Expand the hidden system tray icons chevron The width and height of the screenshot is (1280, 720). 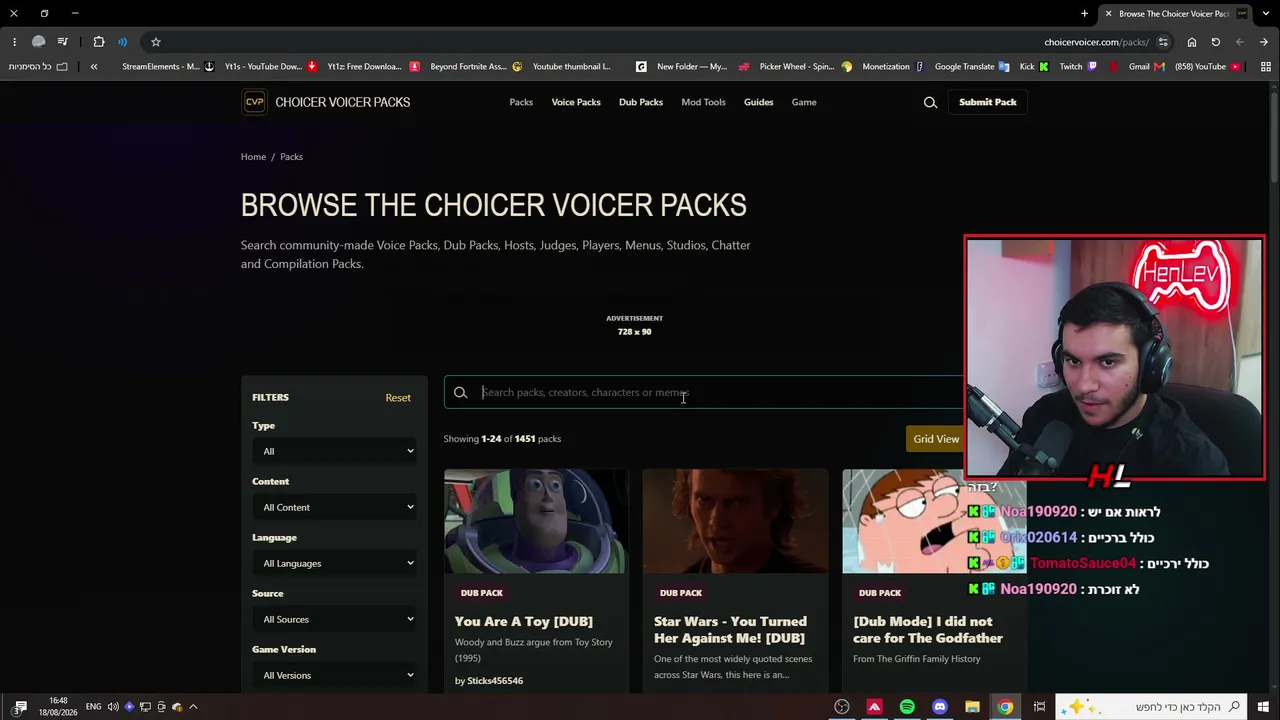coord(193,707)
